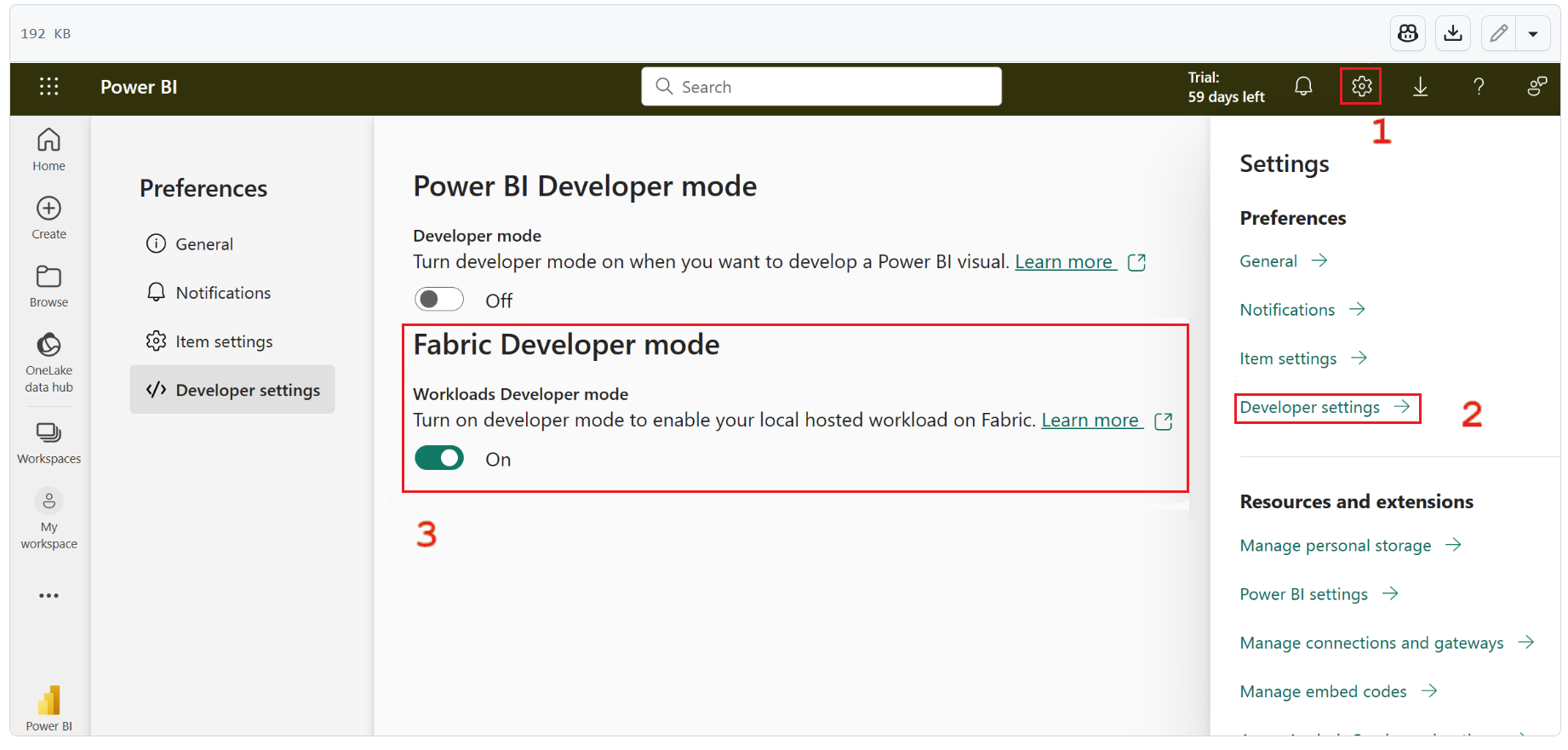This screenshot has width=1568, height=750.
Task: Open the notifications bell in header
Action: 1303,87
